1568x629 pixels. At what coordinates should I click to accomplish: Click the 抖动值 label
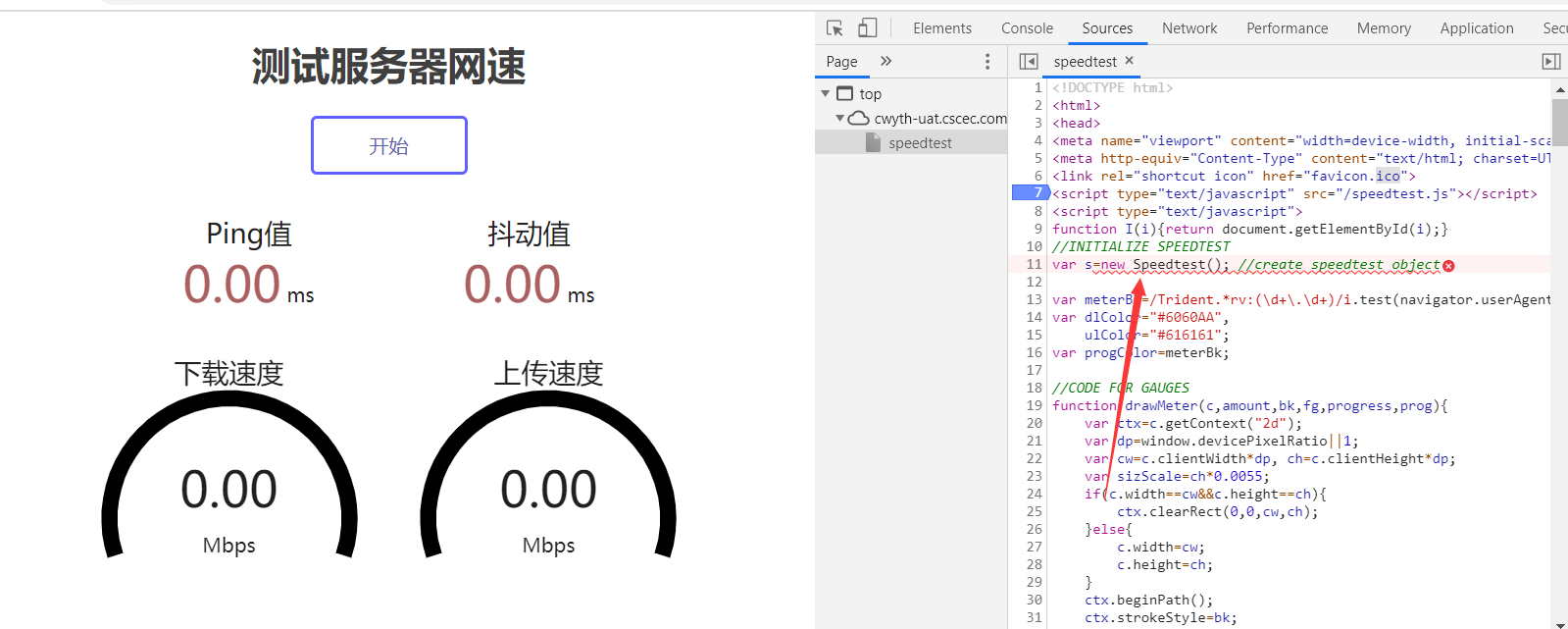tap(529, 234)
